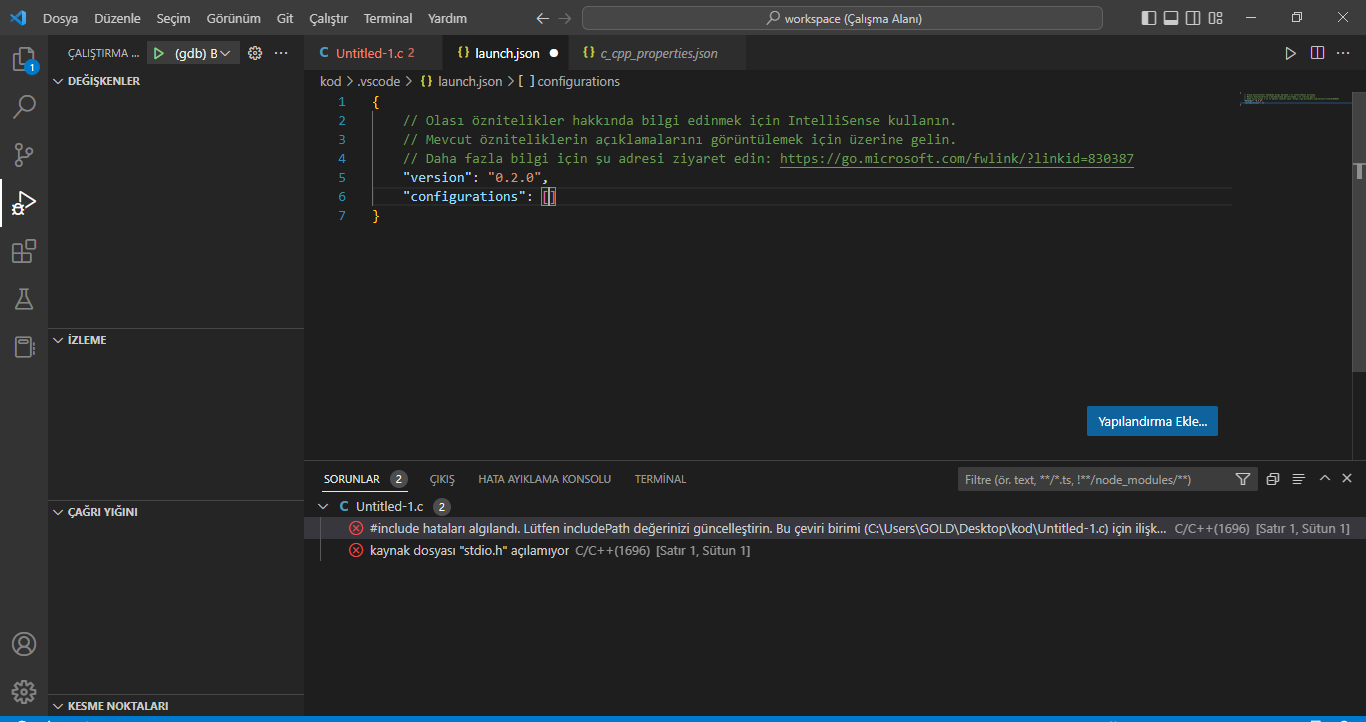
Task: Open the Accounts icon in activity bar
Action: coord(23,644)
